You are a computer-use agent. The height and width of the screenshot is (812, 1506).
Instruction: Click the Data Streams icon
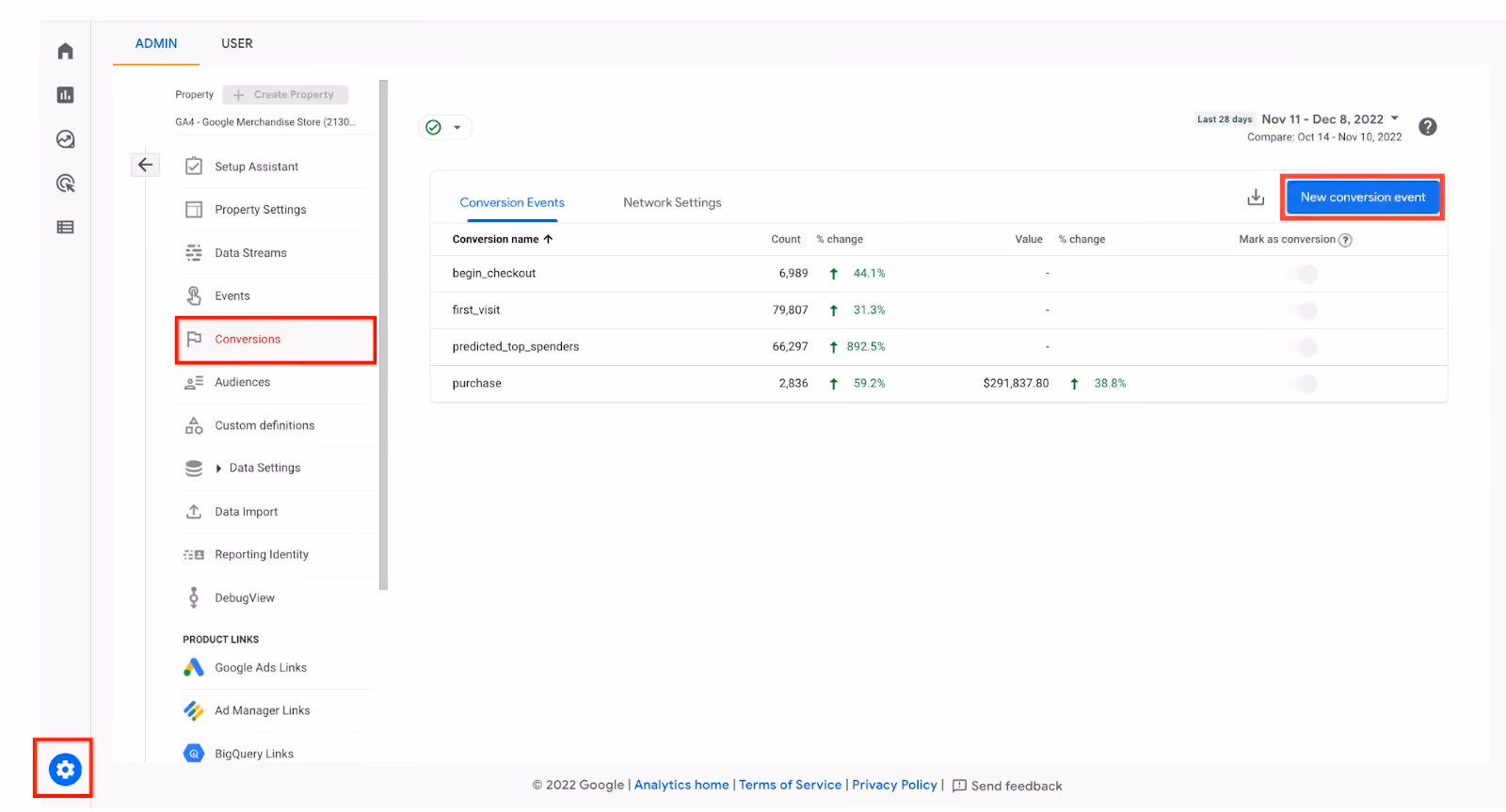click(x=194, y=253)
